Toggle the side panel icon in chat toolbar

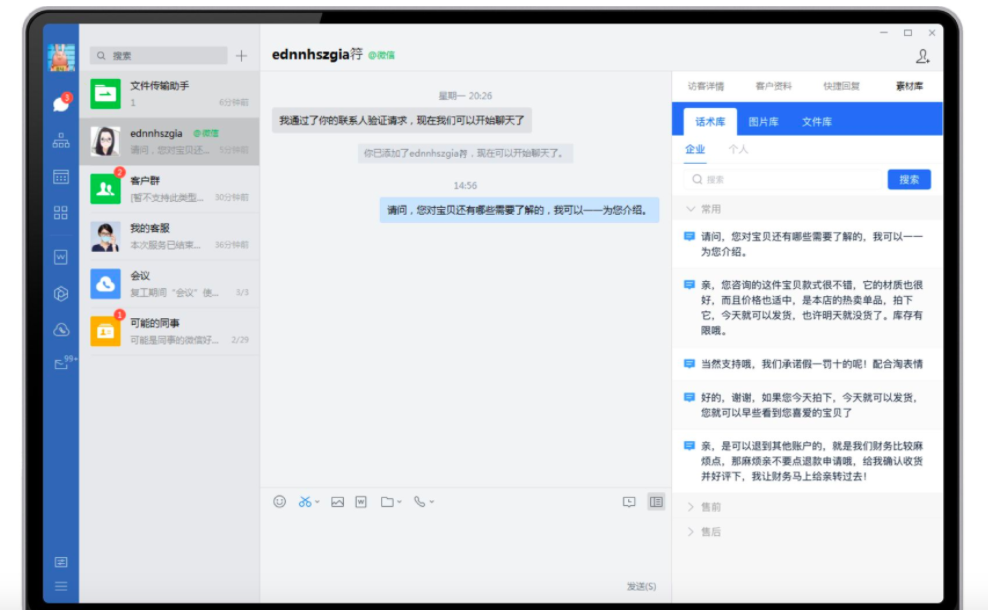[656, 502]
